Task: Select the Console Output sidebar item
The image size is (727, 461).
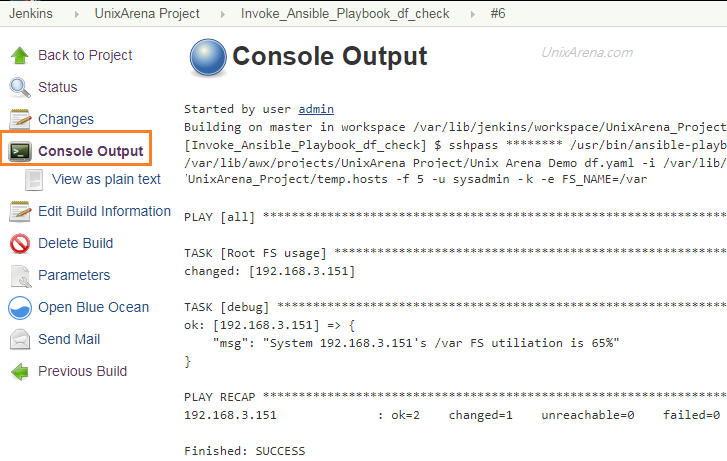Action: pos(90,151)
